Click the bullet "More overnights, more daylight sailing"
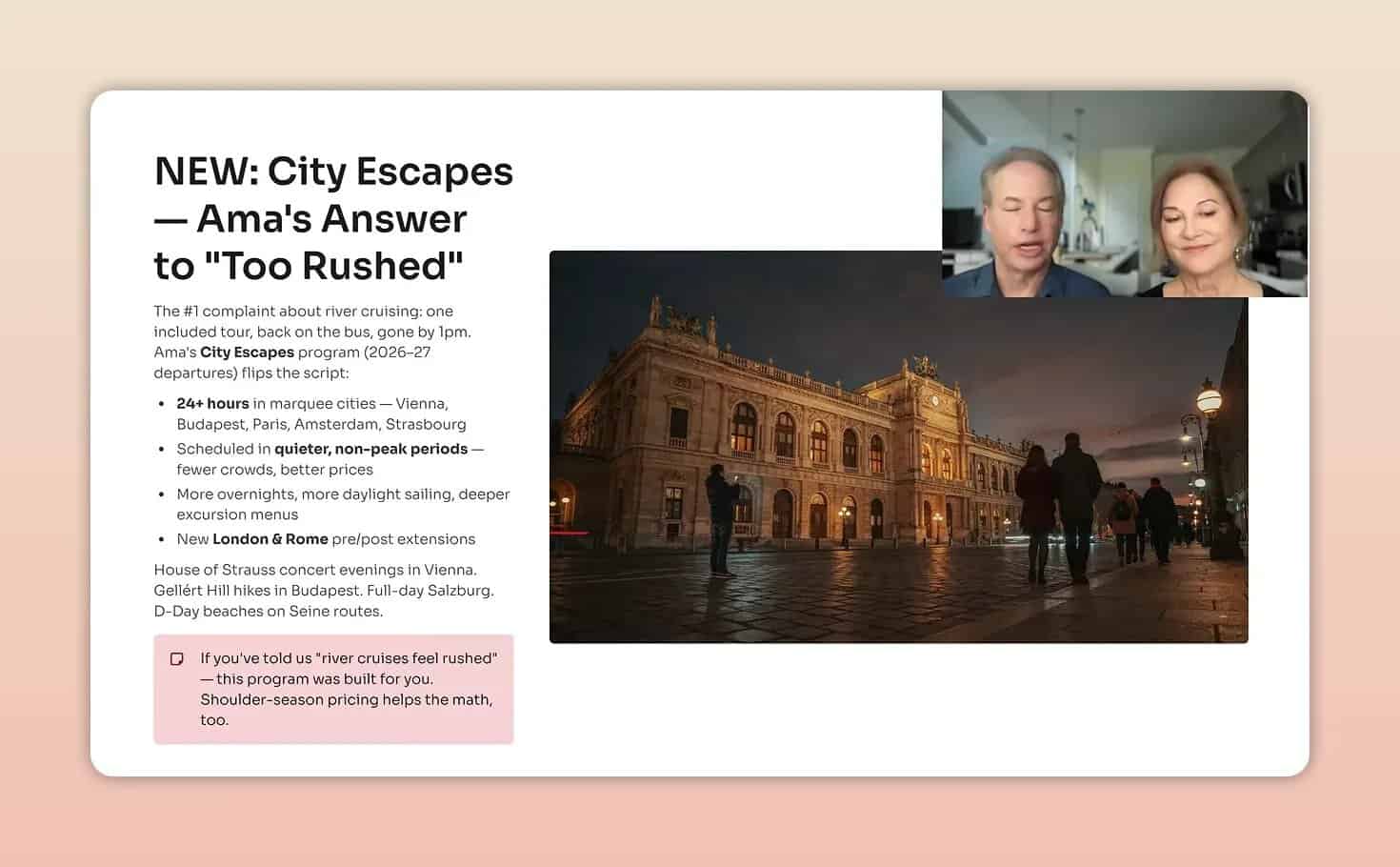 coord(315,494)
